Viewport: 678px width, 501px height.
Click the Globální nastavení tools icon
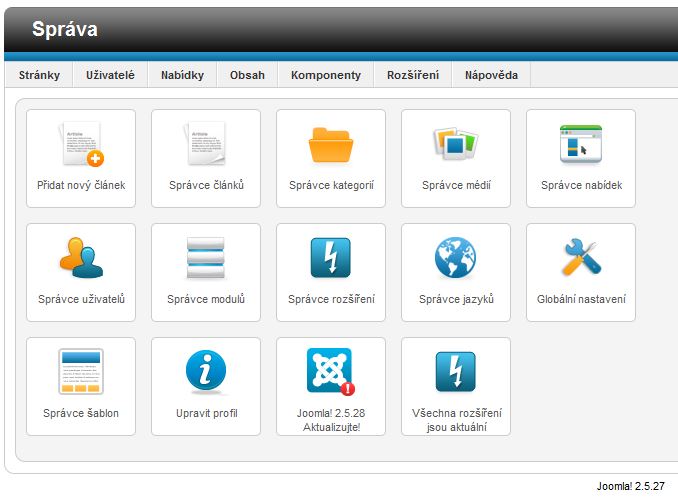(581, 260)
